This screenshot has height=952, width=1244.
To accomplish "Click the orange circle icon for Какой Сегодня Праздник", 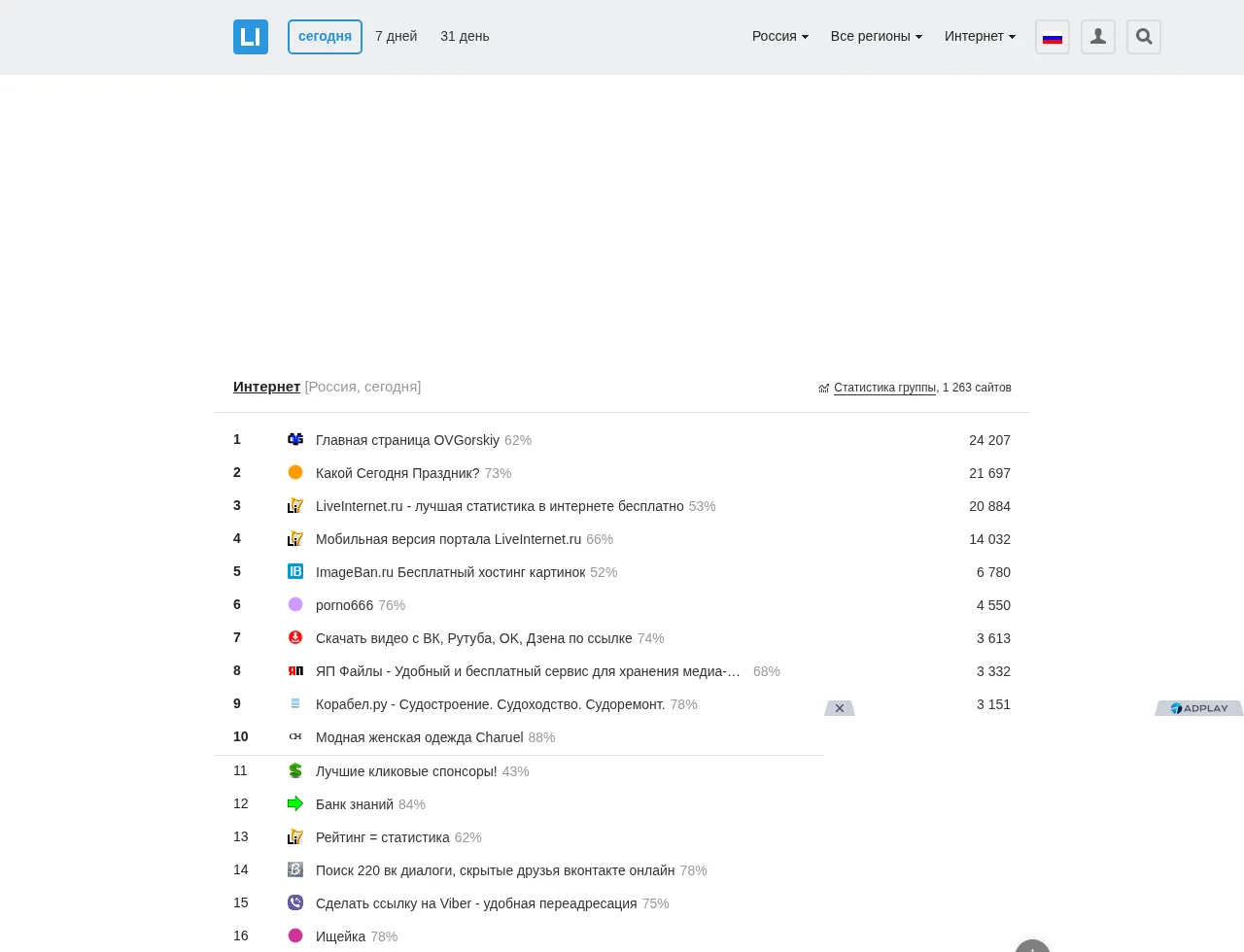I will pyautogui.click(x=295, y=472).
